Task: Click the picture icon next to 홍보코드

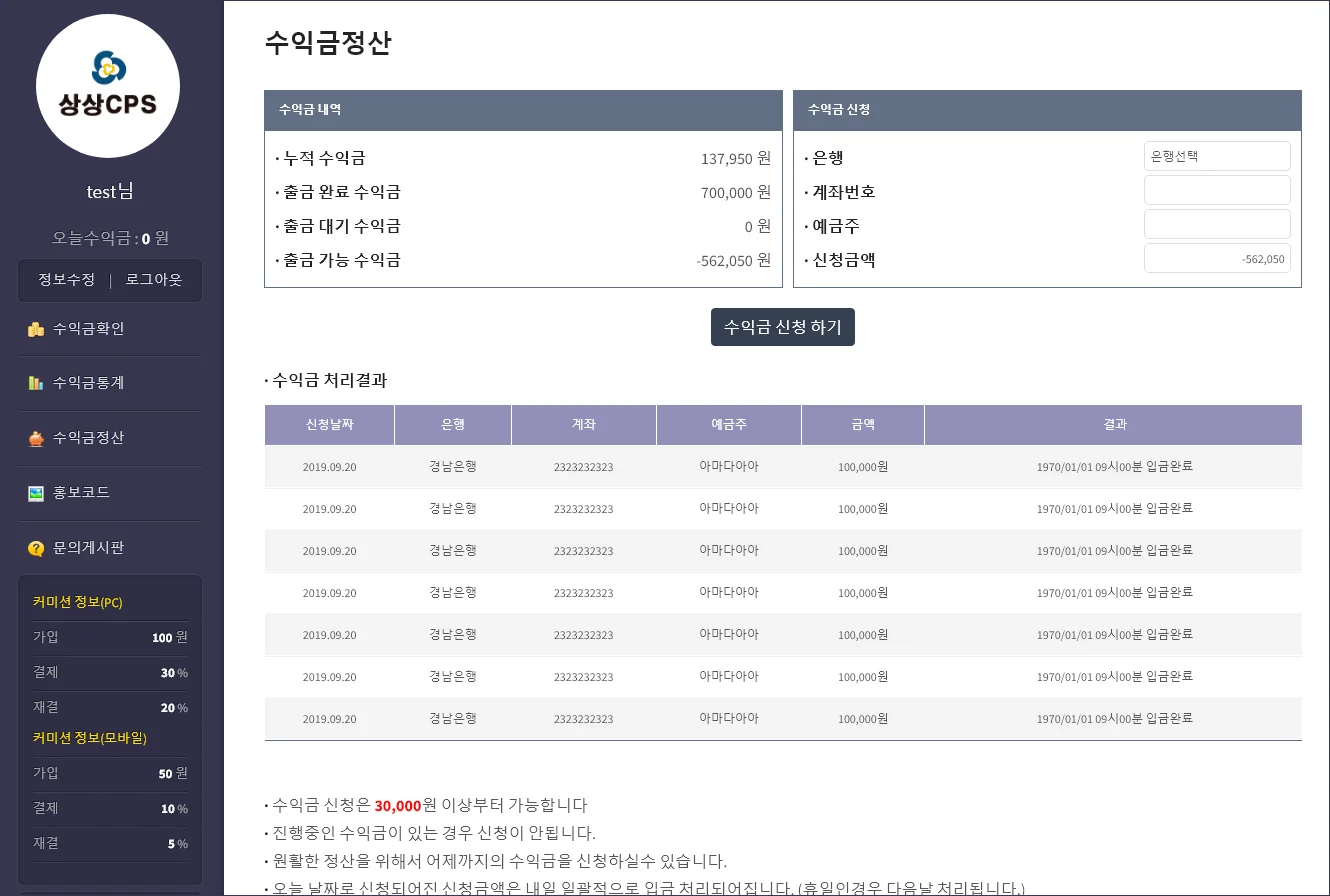Action: (34, 493)
